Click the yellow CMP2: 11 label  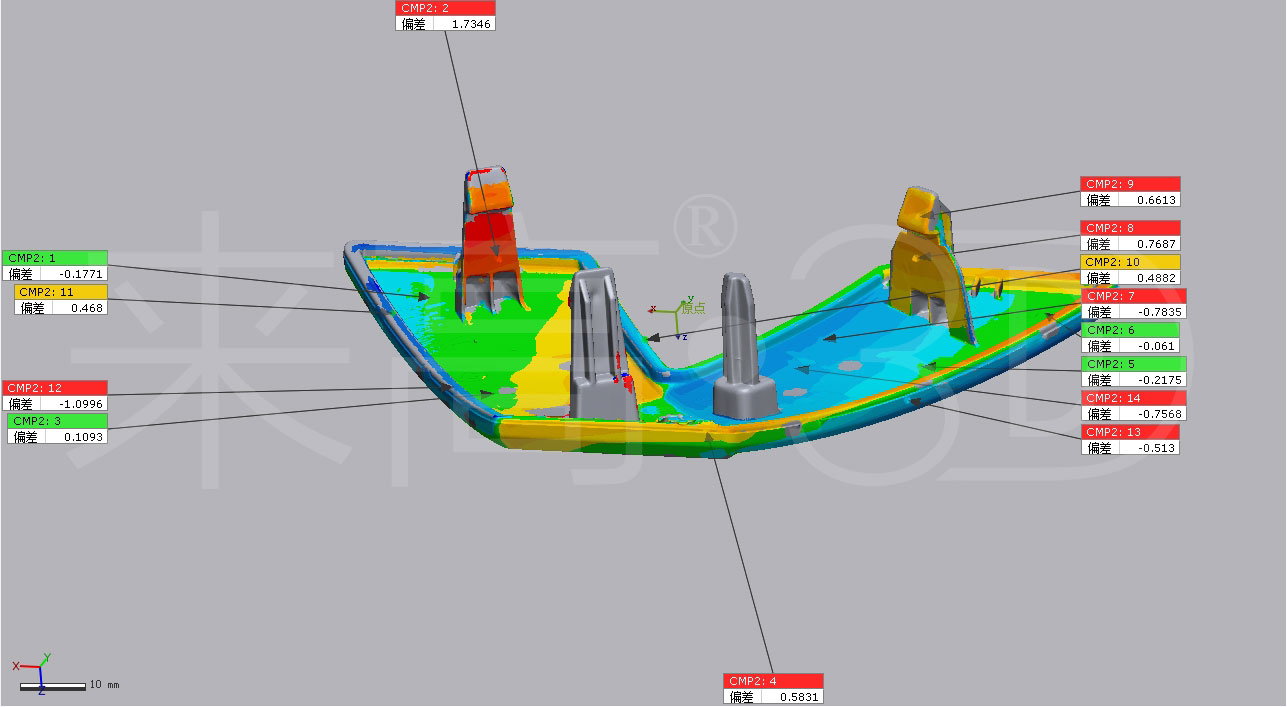click(61, 292)
